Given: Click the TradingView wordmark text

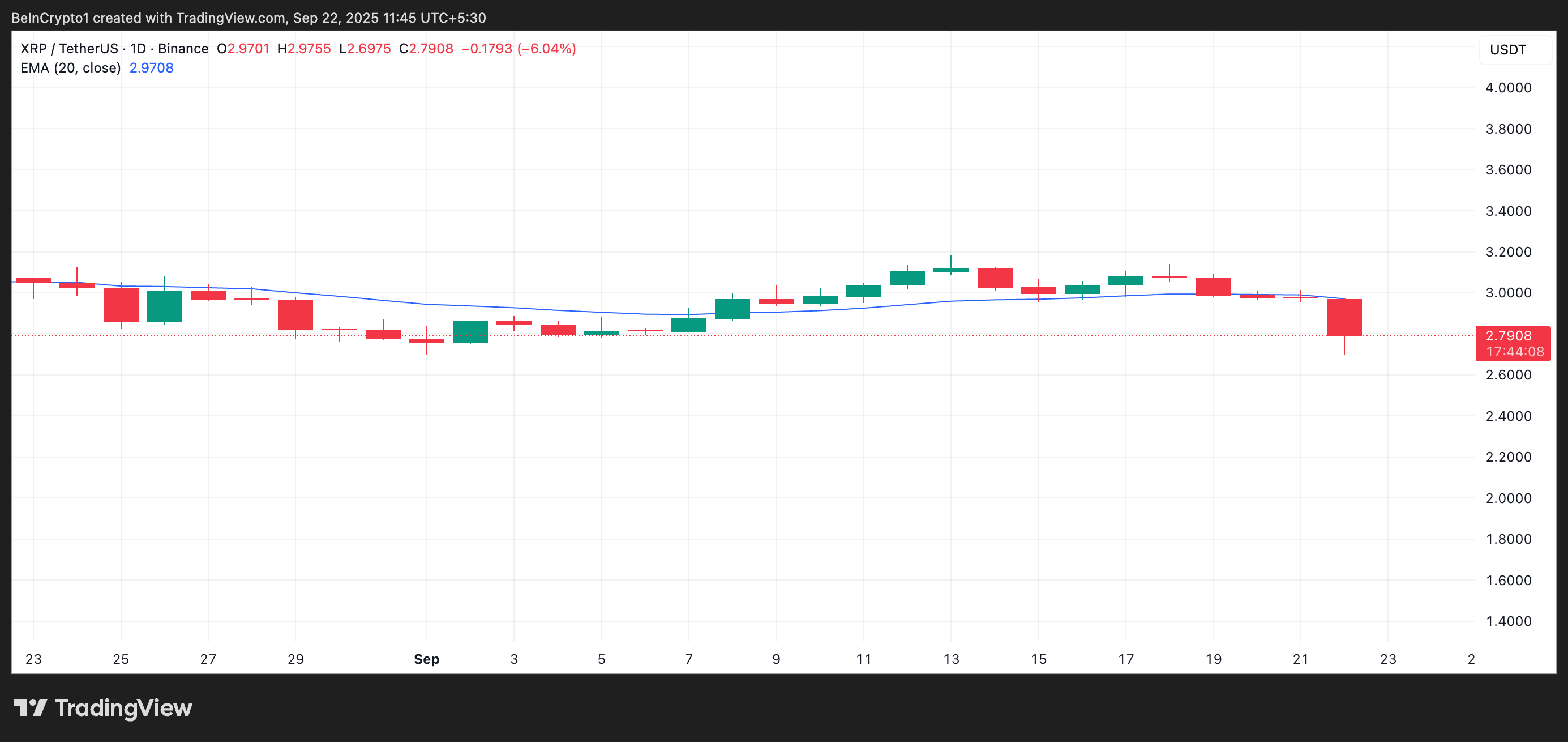Looking at the screenshot, I should click(x=123, y=707).
